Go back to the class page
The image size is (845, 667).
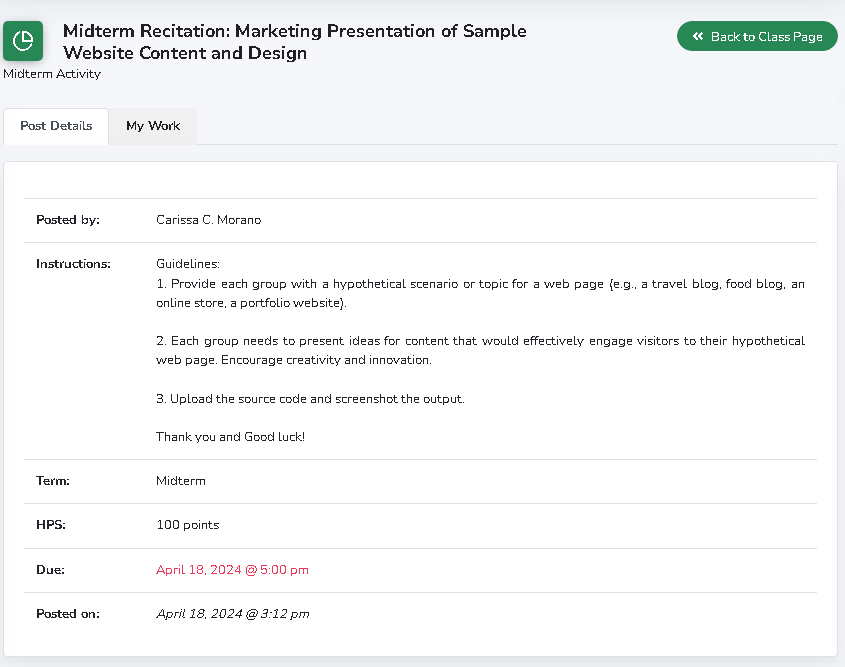coord(757,36)
